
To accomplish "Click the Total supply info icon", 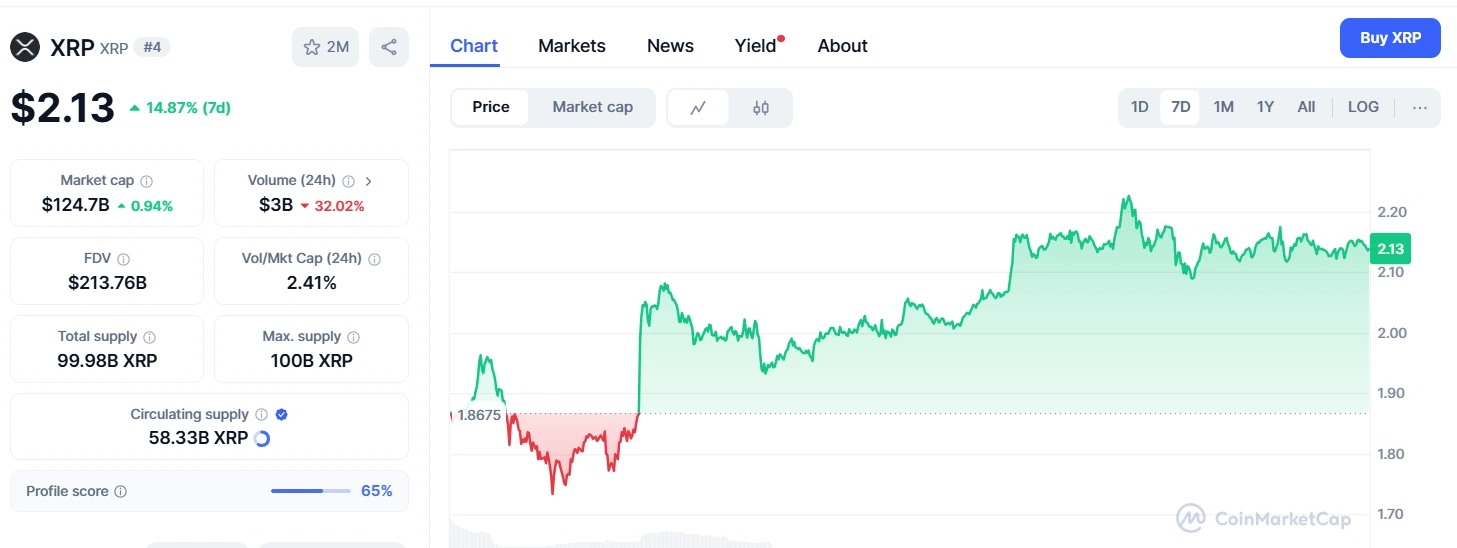I will pos(149,337).
